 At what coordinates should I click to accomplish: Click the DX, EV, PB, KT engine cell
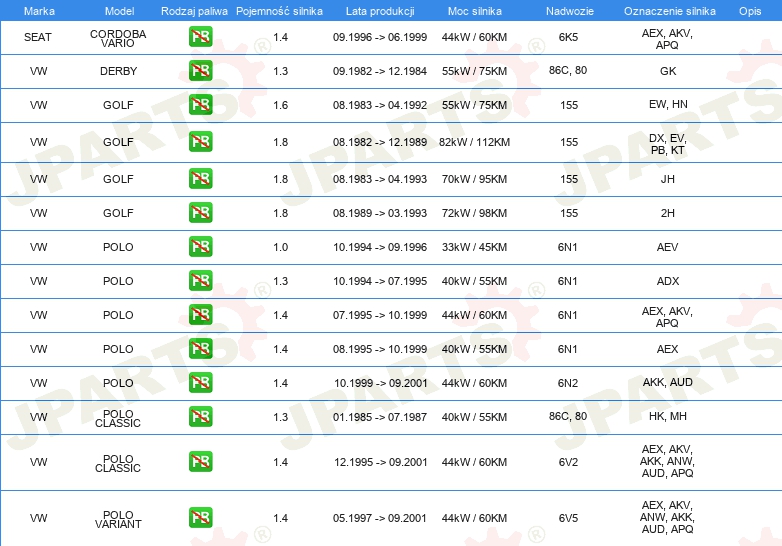tap(668, 144)
